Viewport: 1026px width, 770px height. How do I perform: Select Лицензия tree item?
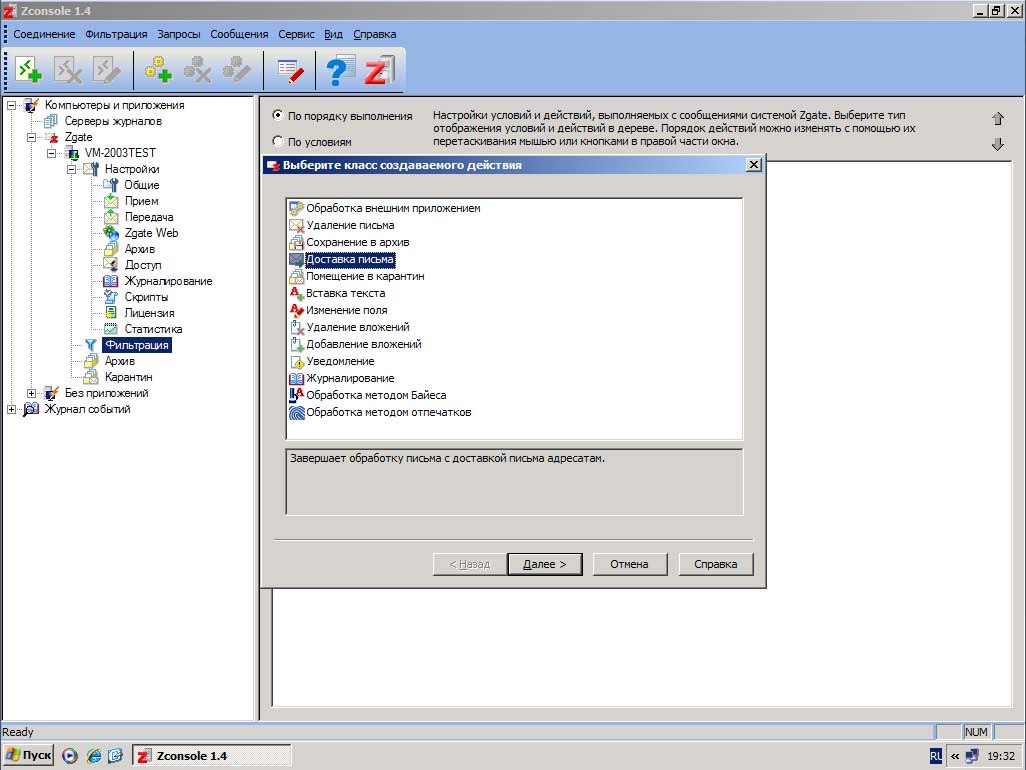pyautogui.click(x=149, y=313)
